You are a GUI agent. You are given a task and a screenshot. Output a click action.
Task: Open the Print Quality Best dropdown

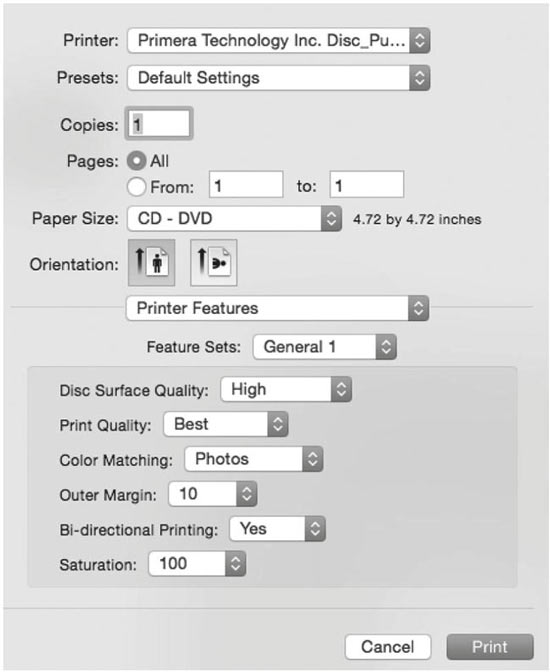coord(225,424)
